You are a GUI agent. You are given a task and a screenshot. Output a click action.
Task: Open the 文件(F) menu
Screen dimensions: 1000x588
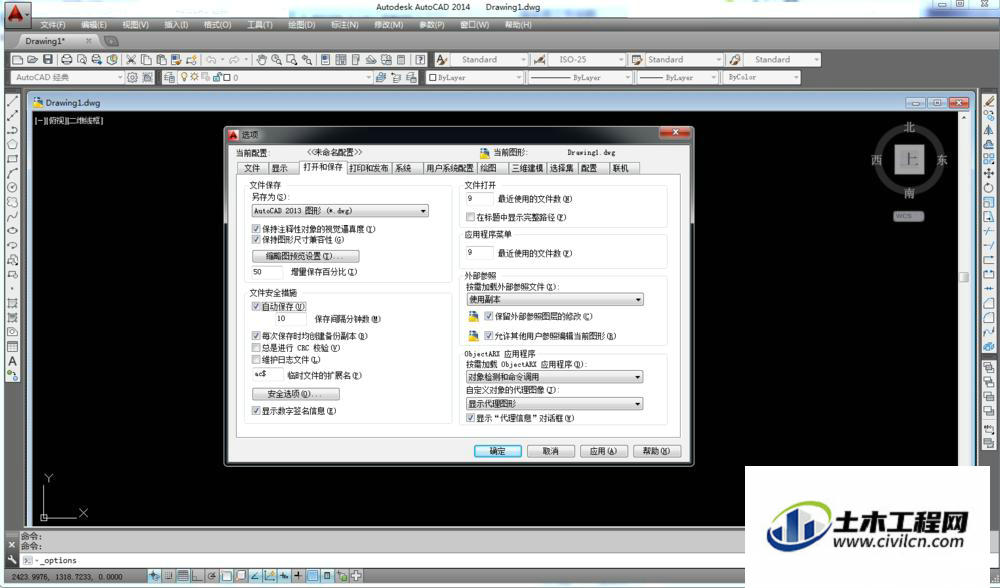(53, 25)
